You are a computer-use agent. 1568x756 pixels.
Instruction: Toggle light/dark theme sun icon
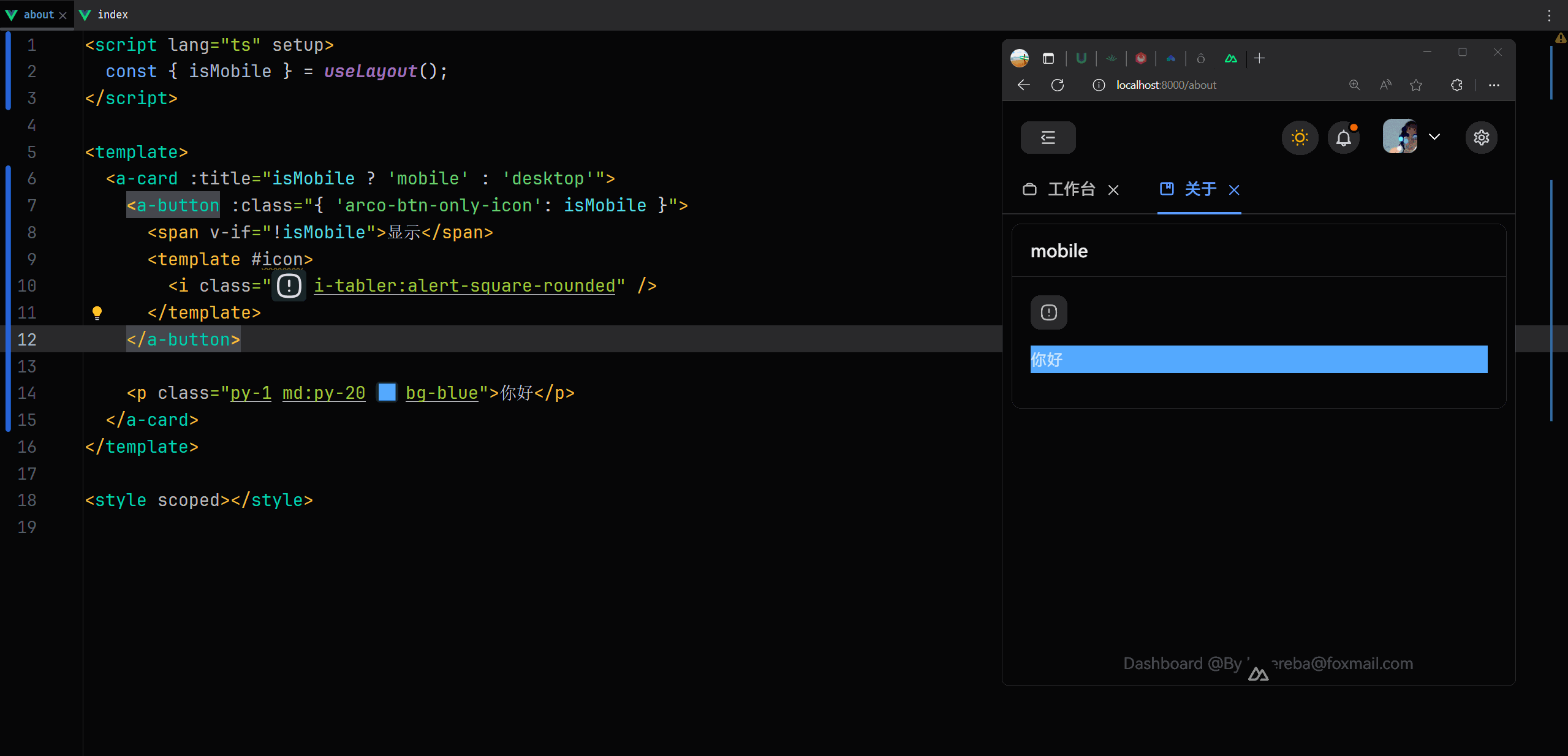pos(1300,137)
